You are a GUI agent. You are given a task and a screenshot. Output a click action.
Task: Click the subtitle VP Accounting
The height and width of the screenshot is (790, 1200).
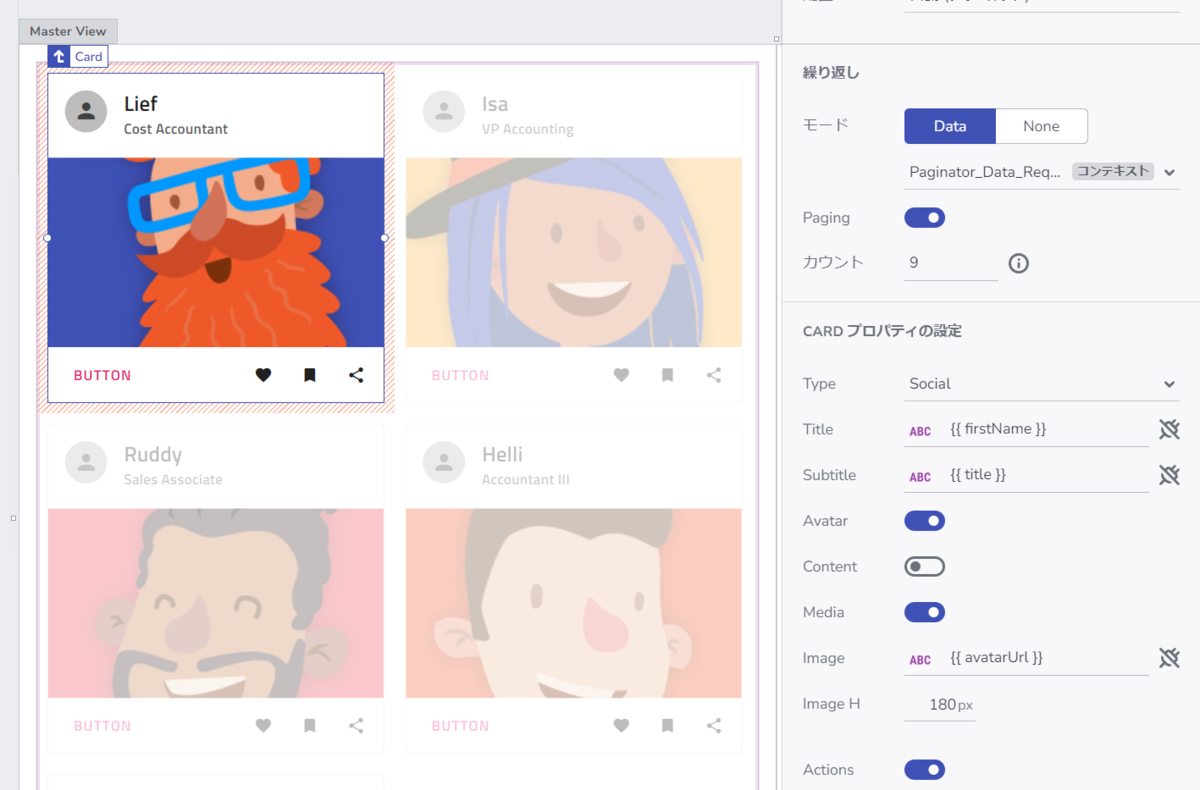tap(528, 129)
